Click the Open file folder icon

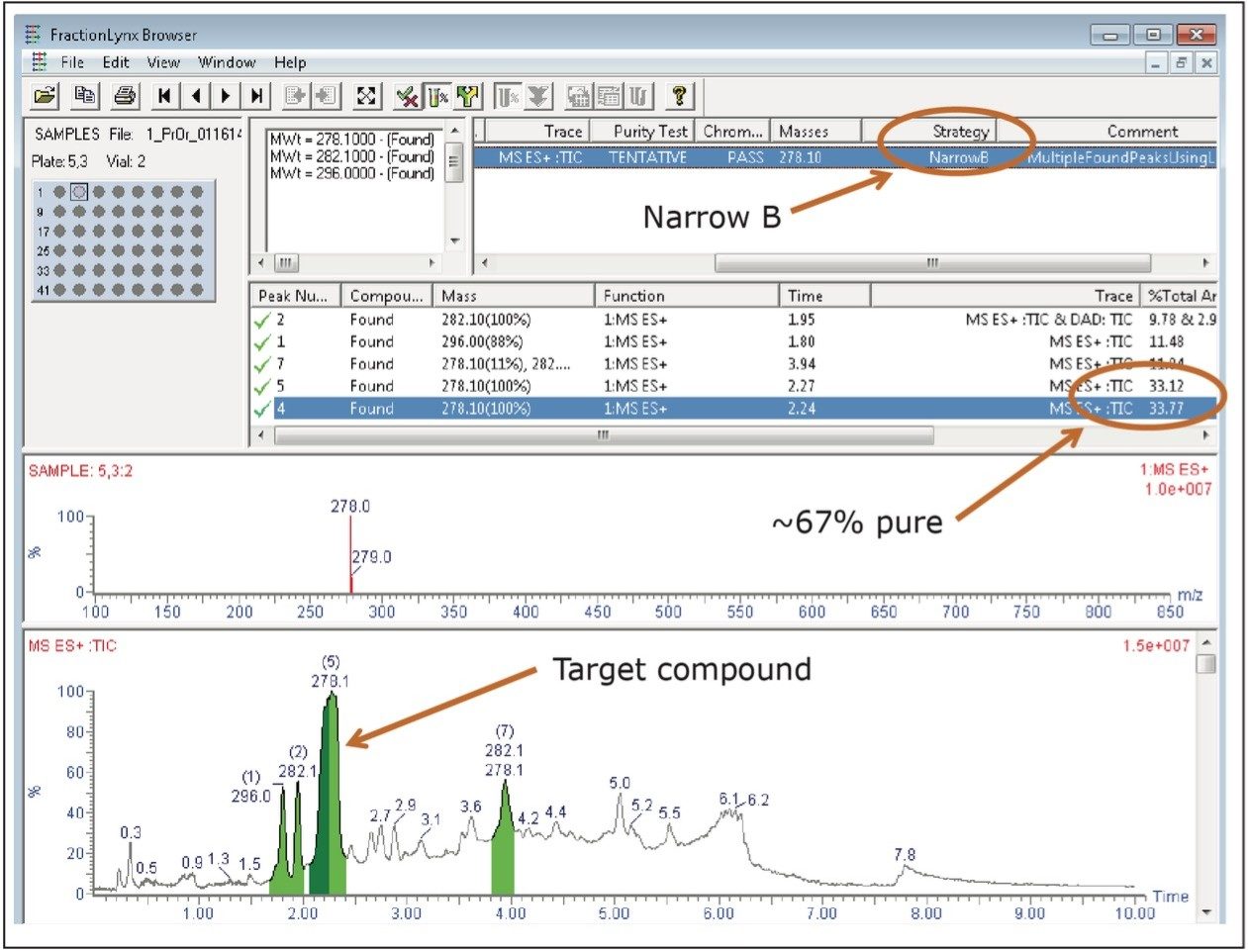[x=46, y=96]
